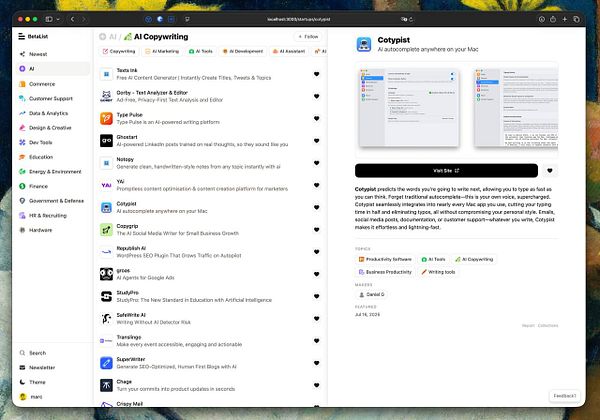600x420 pixels.
Task: Click the Report link
Action: (x=528, y=326)
